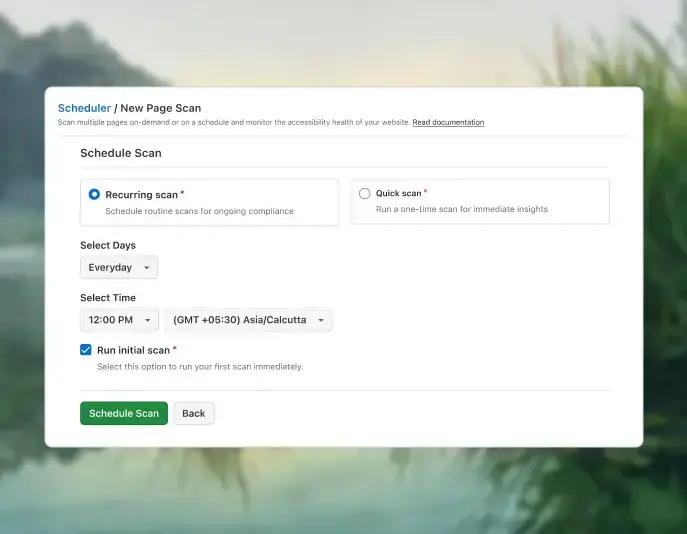Click 'Schedule routine scans for ongoing compliance' text

[199, 211]
